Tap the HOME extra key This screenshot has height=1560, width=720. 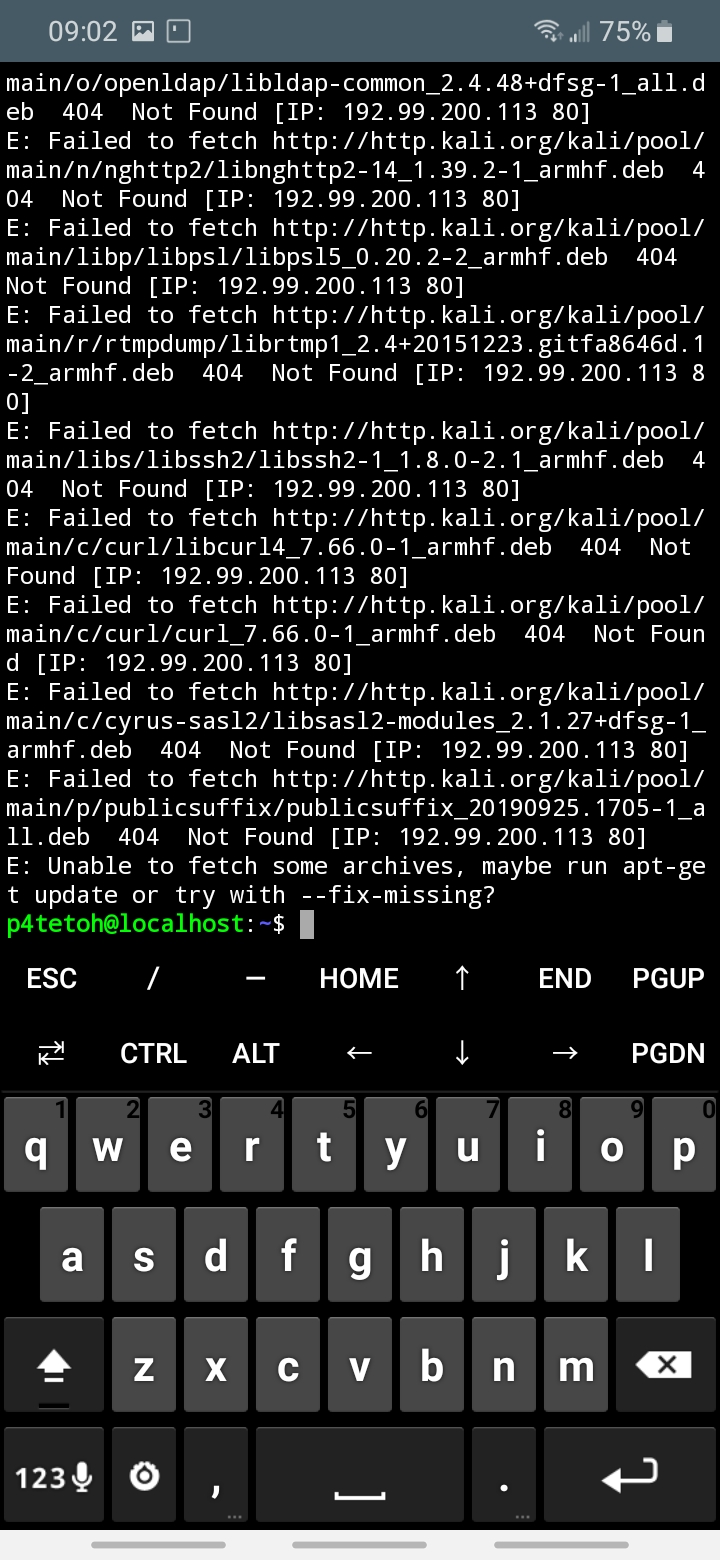point(359,978)
